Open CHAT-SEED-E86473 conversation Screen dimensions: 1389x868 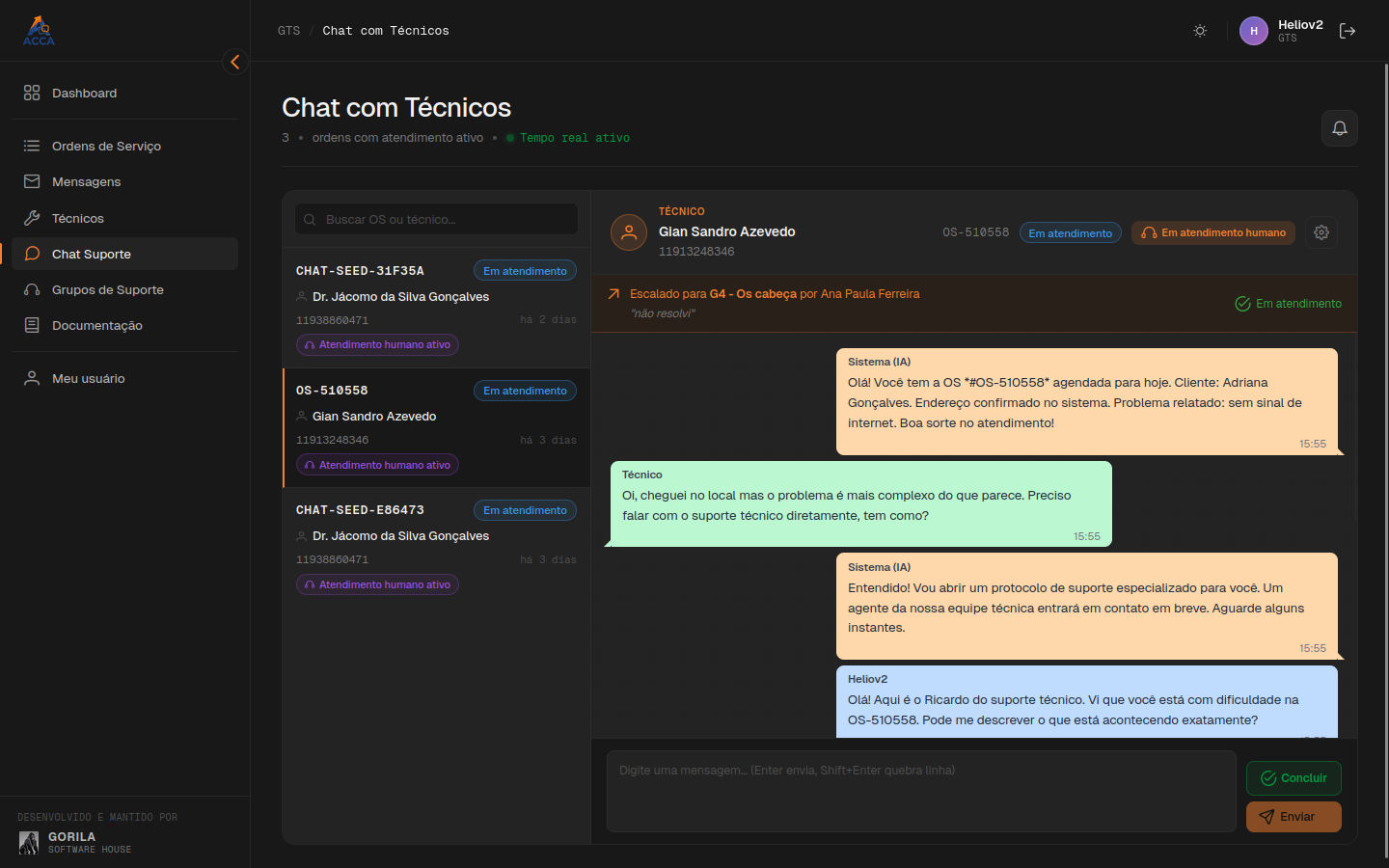point(436,547)
